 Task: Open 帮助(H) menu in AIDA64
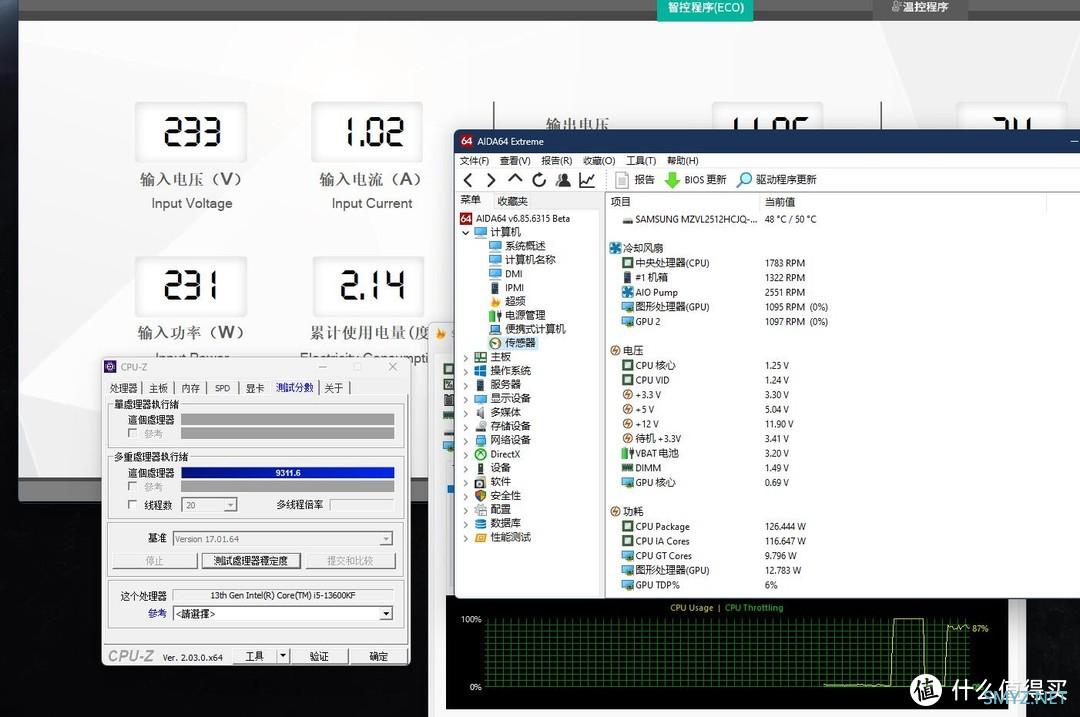pos(683,160)
